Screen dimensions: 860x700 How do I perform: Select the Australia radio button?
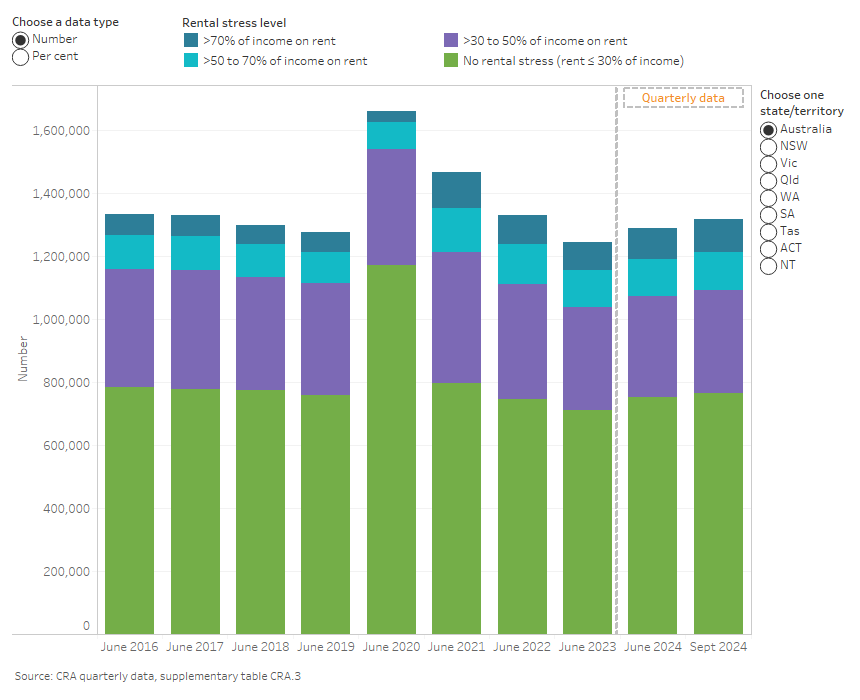[767, 129]
